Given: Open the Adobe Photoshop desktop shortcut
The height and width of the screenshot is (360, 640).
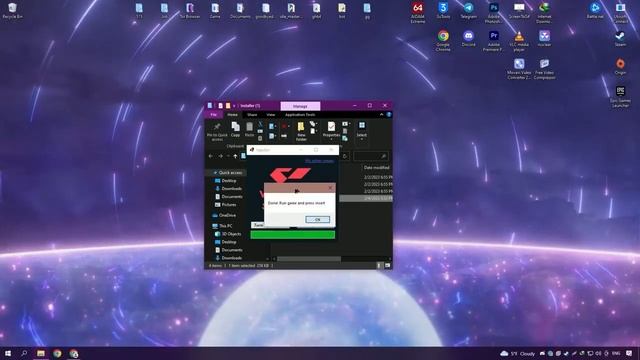Looking at the screenshot, I should click(x=493, y=13).
